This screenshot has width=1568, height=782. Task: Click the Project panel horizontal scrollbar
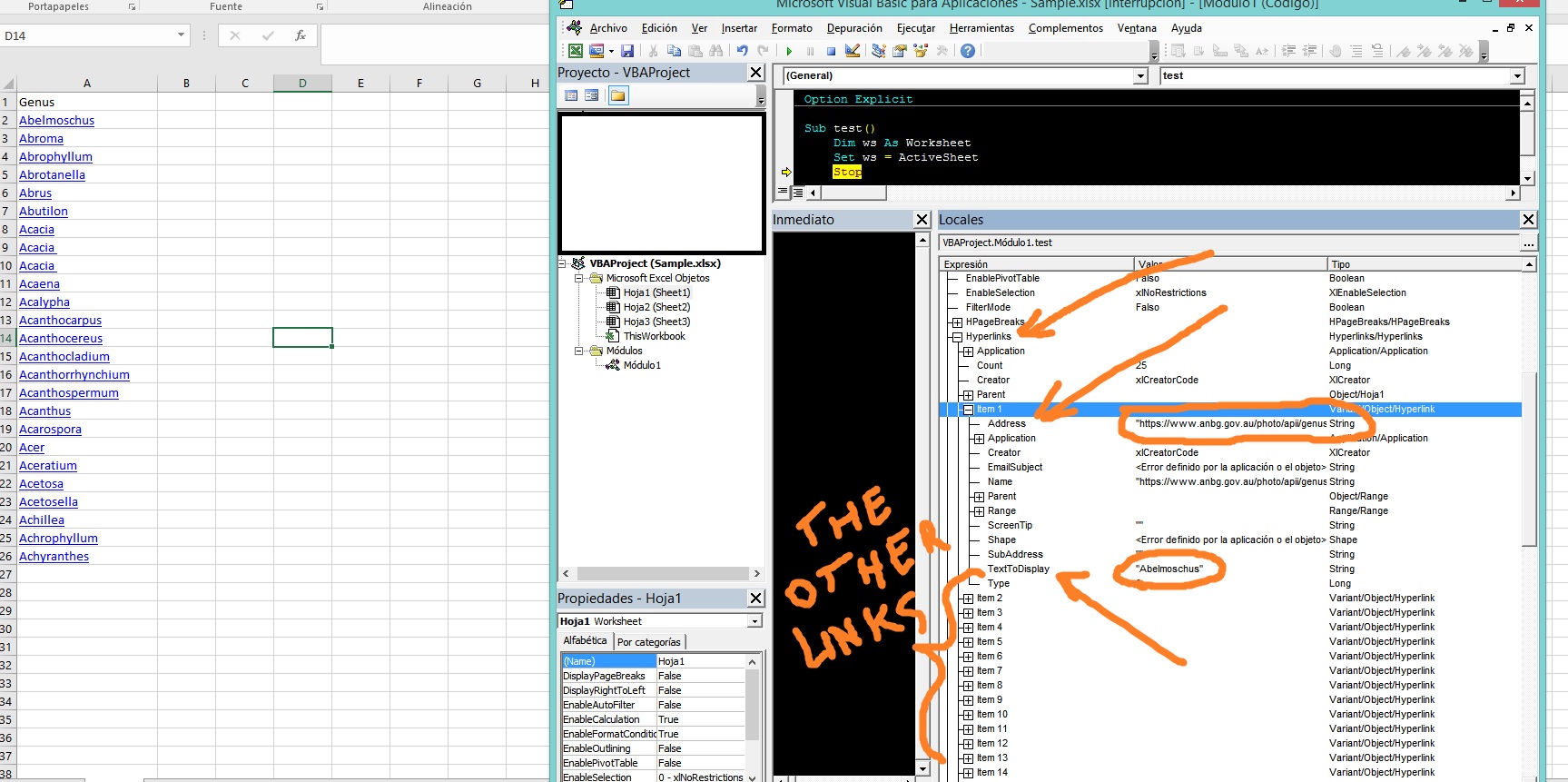pyautogui.click(x=661, y=574)
